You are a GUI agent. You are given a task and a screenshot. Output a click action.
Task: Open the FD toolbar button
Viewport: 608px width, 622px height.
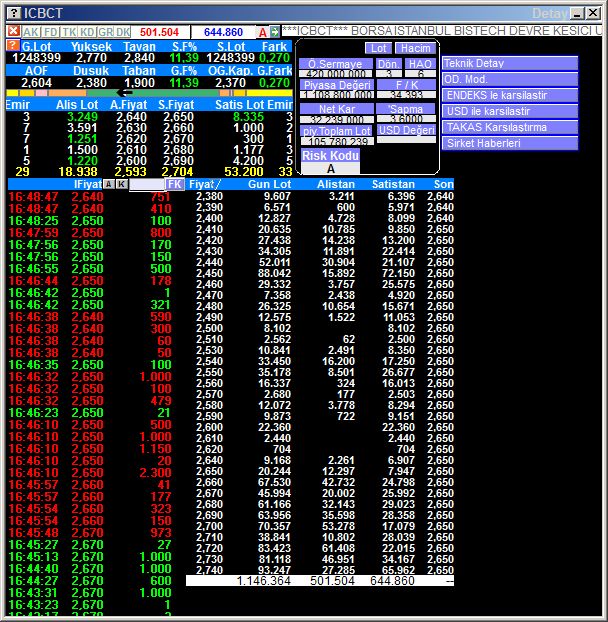(x=51, y=32)
